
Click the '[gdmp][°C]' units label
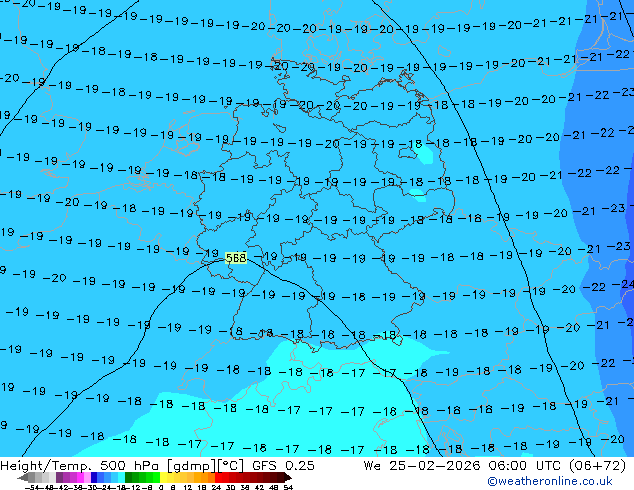pos(205,466)
